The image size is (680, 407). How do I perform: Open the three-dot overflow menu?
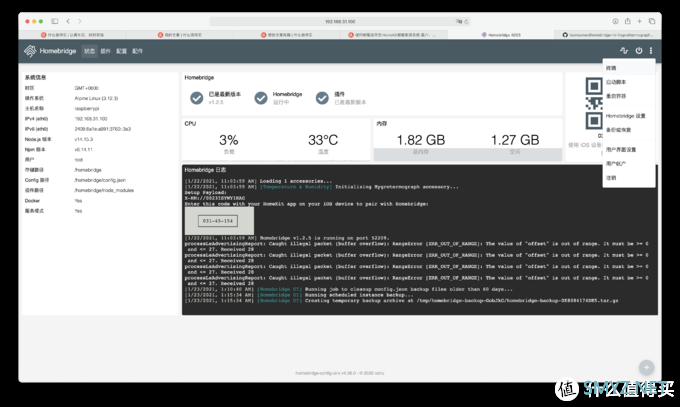tap(651, 51)
